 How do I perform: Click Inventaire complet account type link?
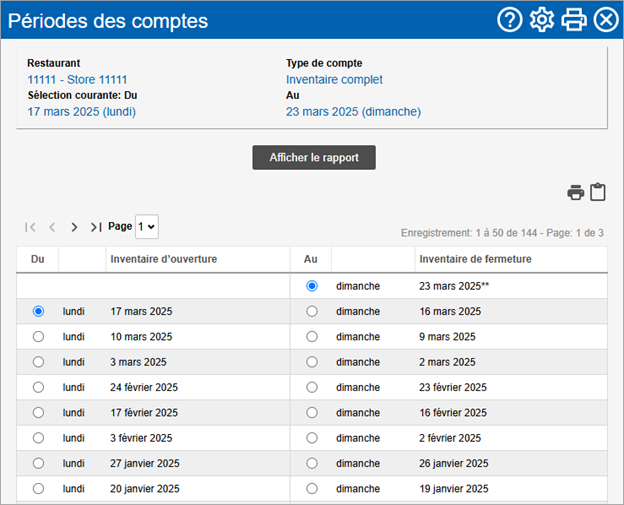tap(334, 80)
